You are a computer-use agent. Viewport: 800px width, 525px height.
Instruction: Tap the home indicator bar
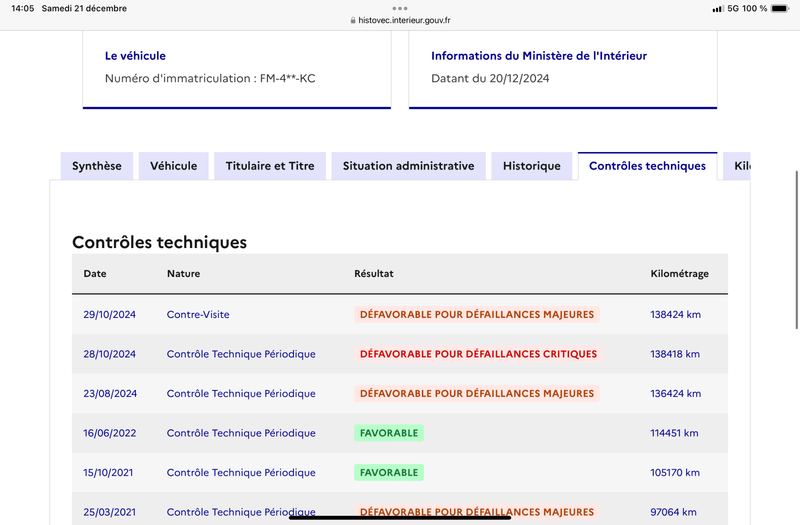click(x=400, y=517)
